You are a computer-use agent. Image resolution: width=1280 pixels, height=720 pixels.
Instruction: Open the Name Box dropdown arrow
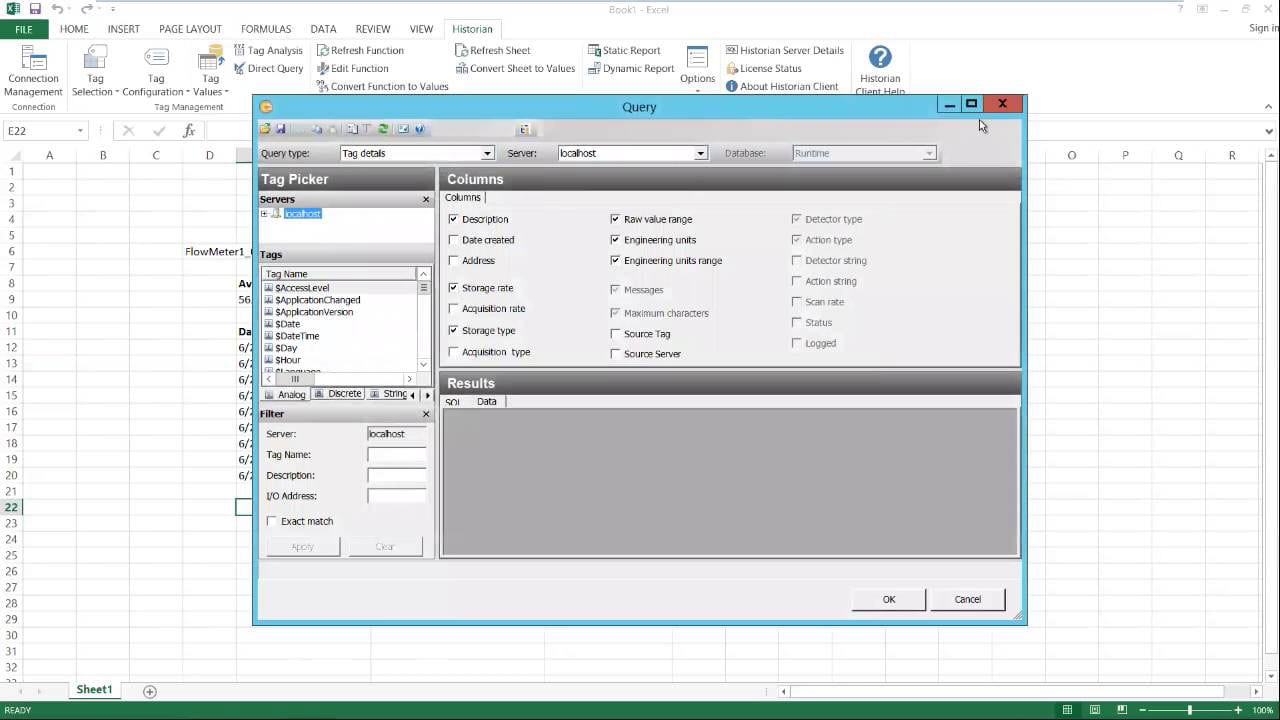click(80, 131)
